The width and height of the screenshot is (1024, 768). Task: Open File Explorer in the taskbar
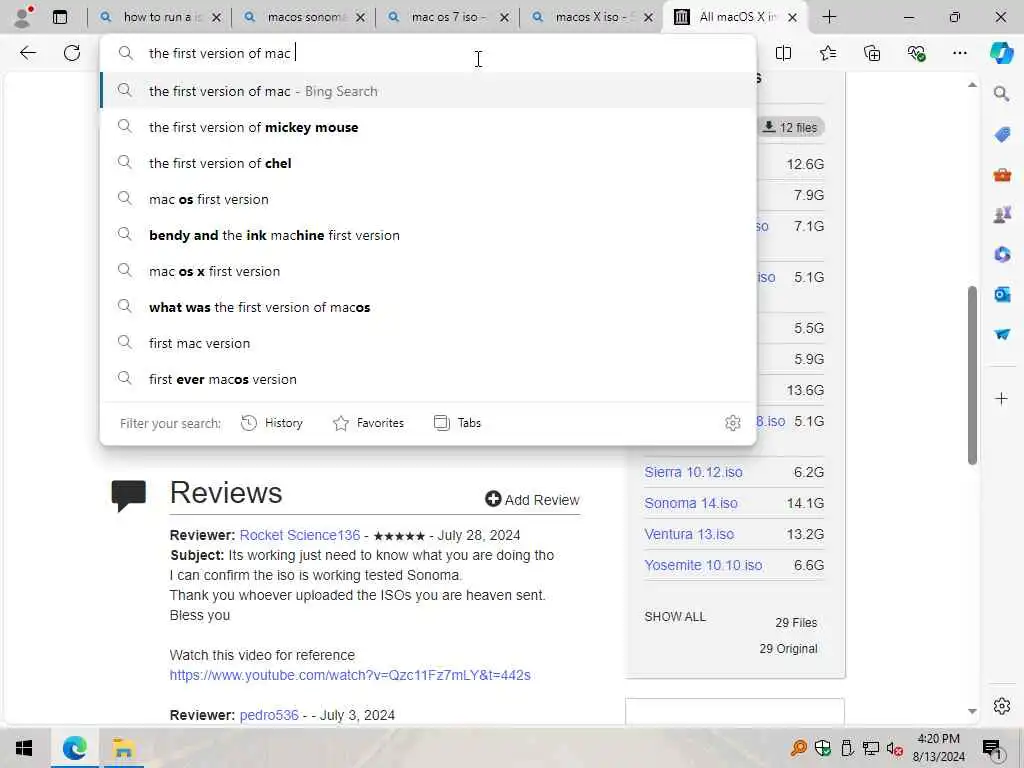pyautogui.click(x=123, y=748)
